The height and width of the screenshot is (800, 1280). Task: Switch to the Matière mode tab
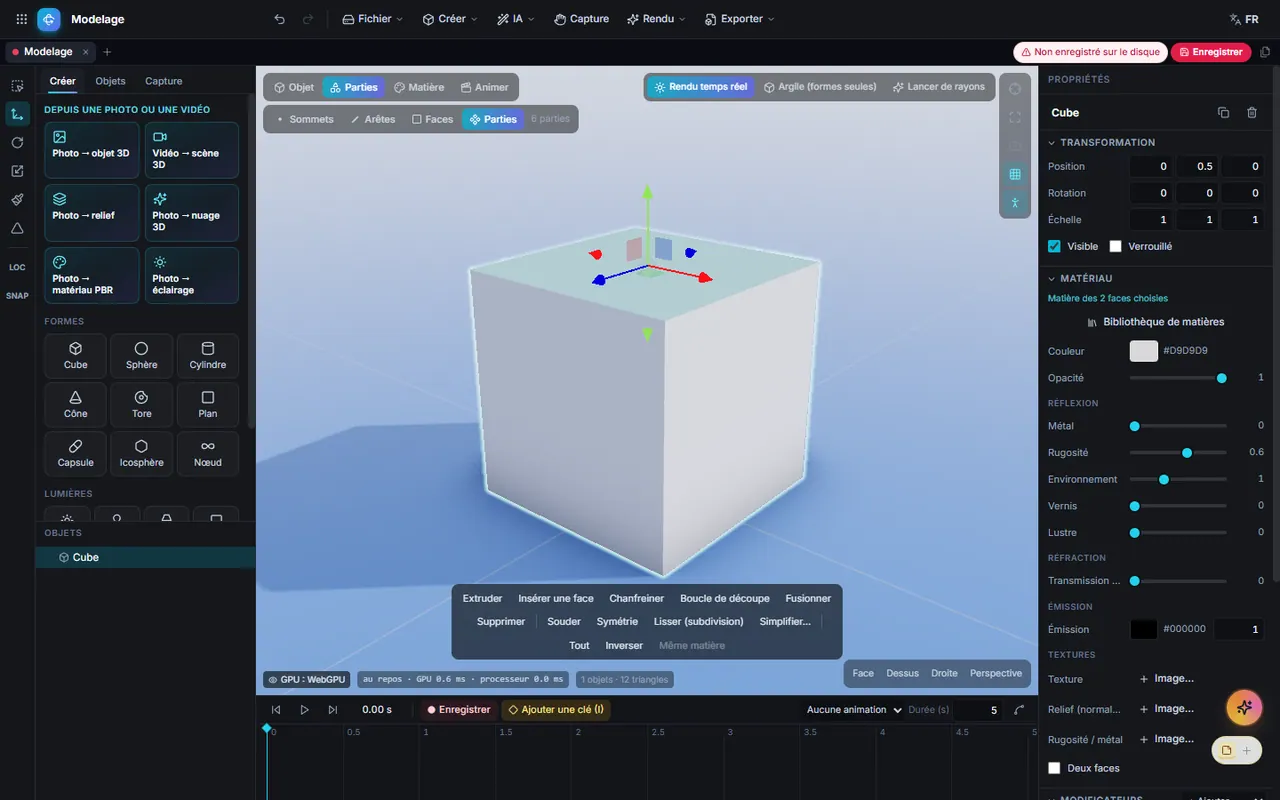(x=419, y=87)
